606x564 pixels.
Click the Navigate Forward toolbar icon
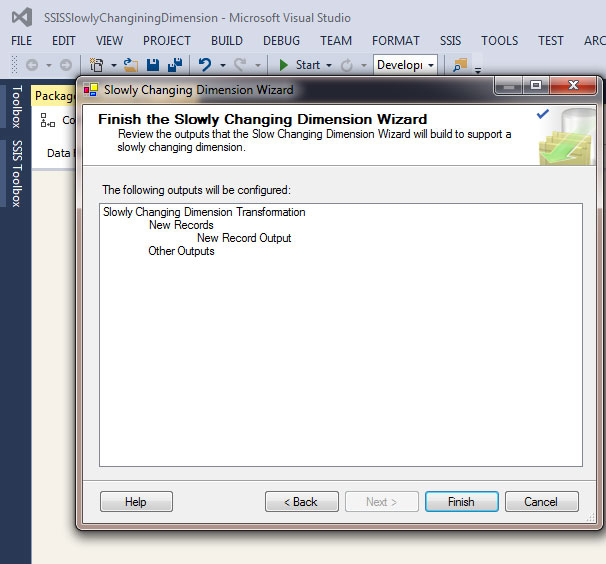(x=66, y=65)
